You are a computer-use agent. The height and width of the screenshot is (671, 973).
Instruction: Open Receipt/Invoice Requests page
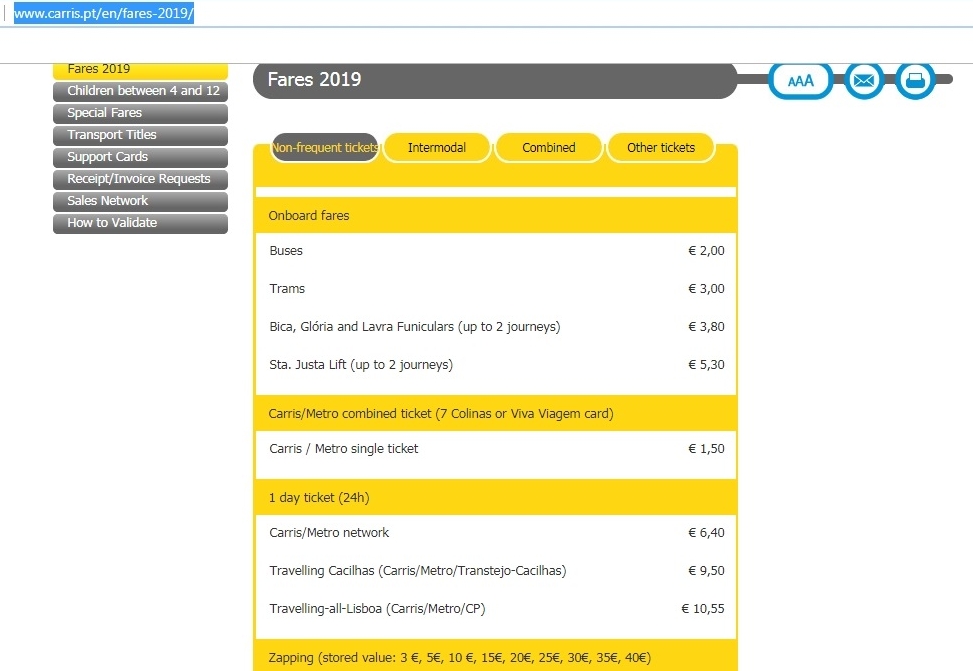click(140, 179)
